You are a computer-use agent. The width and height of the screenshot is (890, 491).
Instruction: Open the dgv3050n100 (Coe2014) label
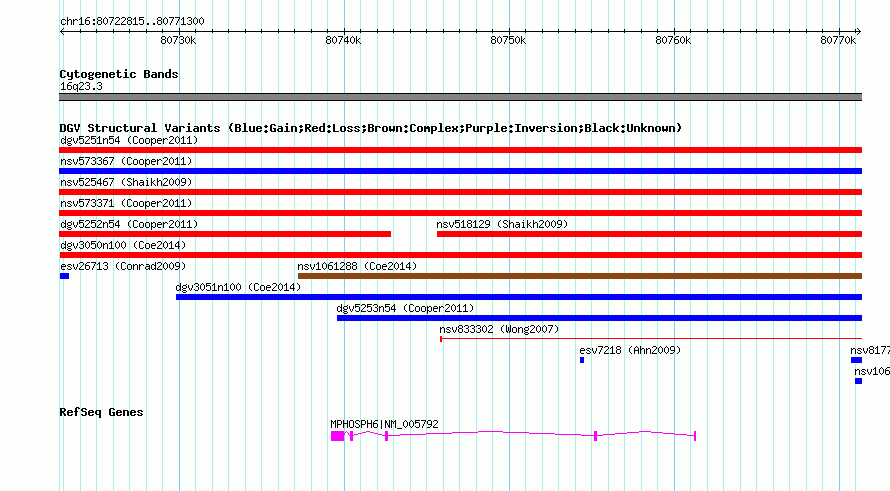(123, 245)
